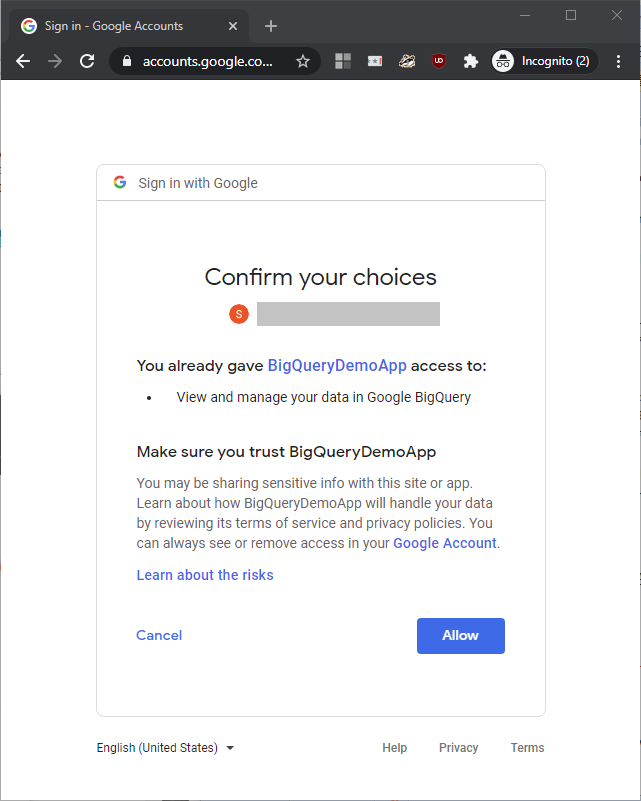Open the Learn about the risks link
The height and width of the screenshot is (801, 641).
(205, 575)
